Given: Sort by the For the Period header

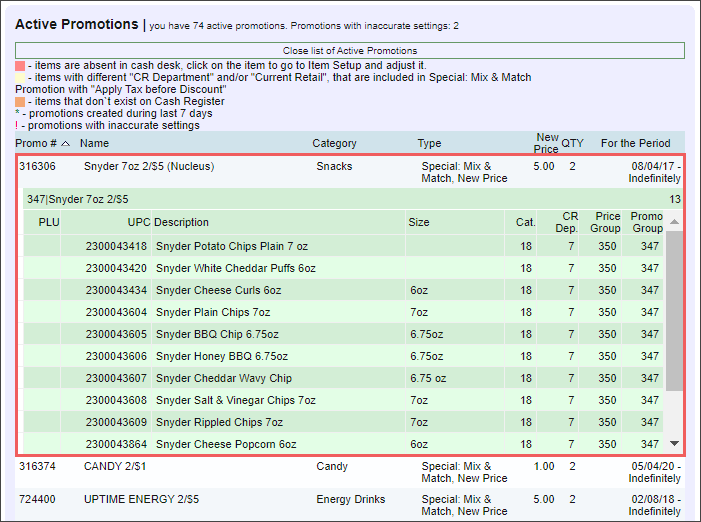Looking at the screenshot, I should pos(635,144).
